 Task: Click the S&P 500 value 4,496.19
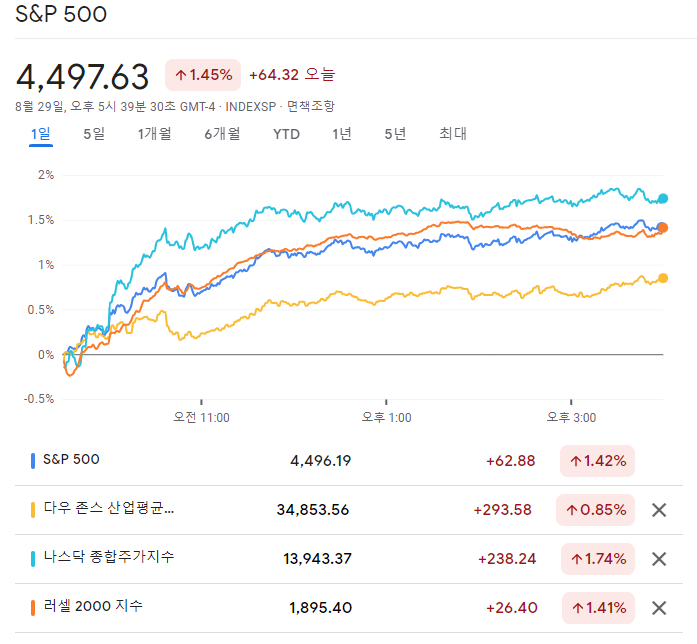coord(320,461)
